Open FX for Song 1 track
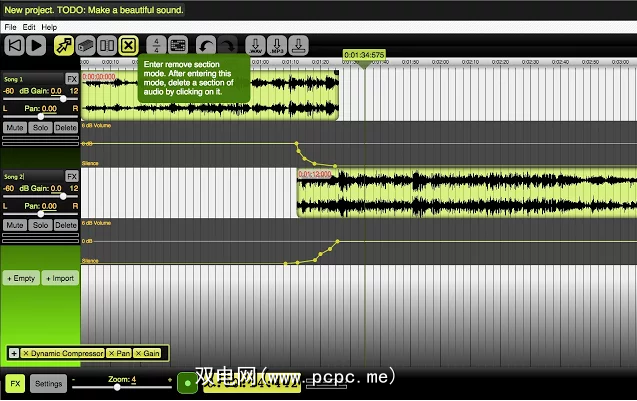The width and height of the screenshot is (637, 401). click(72, 79)
